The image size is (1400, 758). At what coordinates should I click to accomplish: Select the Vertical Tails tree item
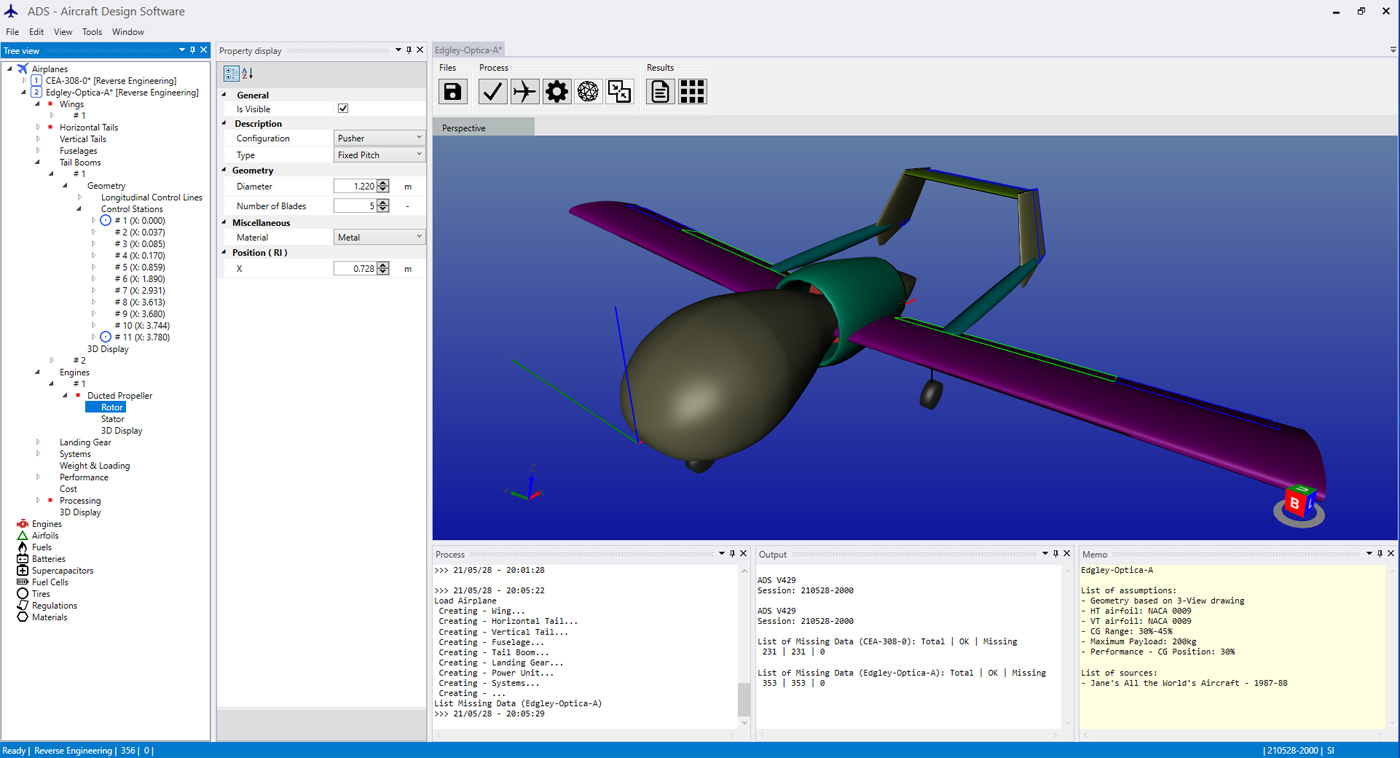(x=83, y=139)
